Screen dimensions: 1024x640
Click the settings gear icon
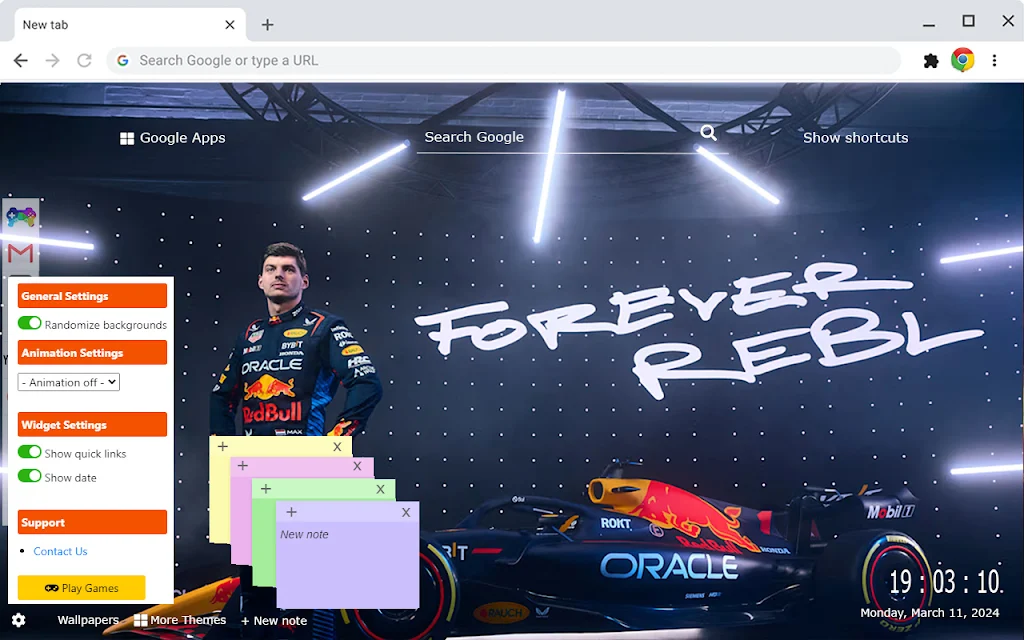coord(18,620)
